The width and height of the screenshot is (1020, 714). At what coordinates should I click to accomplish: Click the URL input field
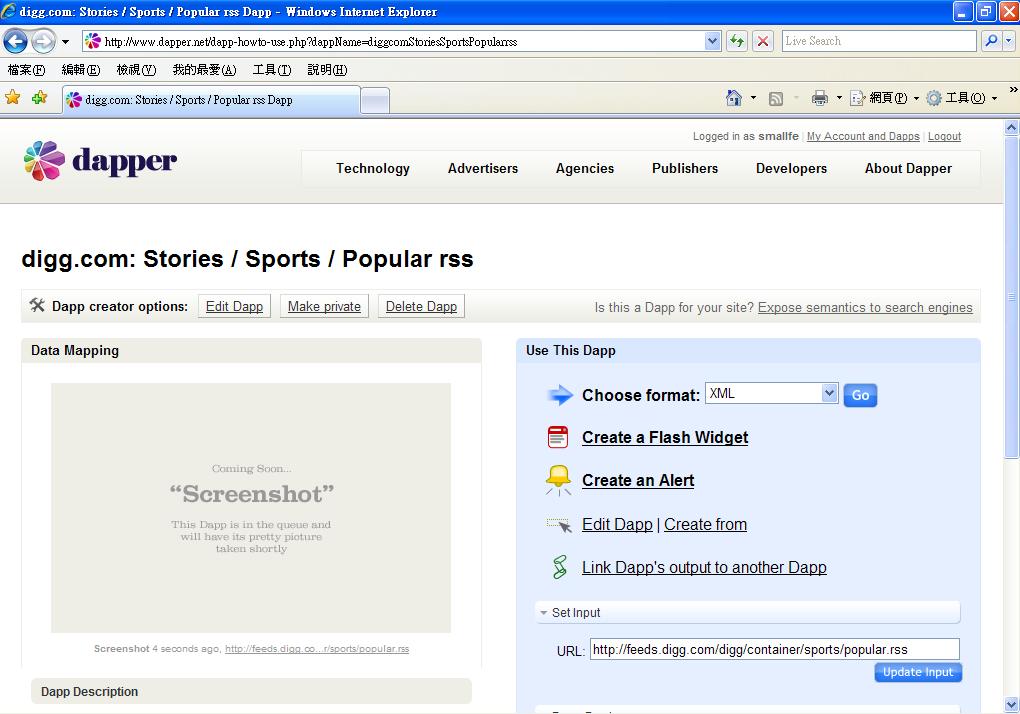pyautogui.click(x=774, y=650)
